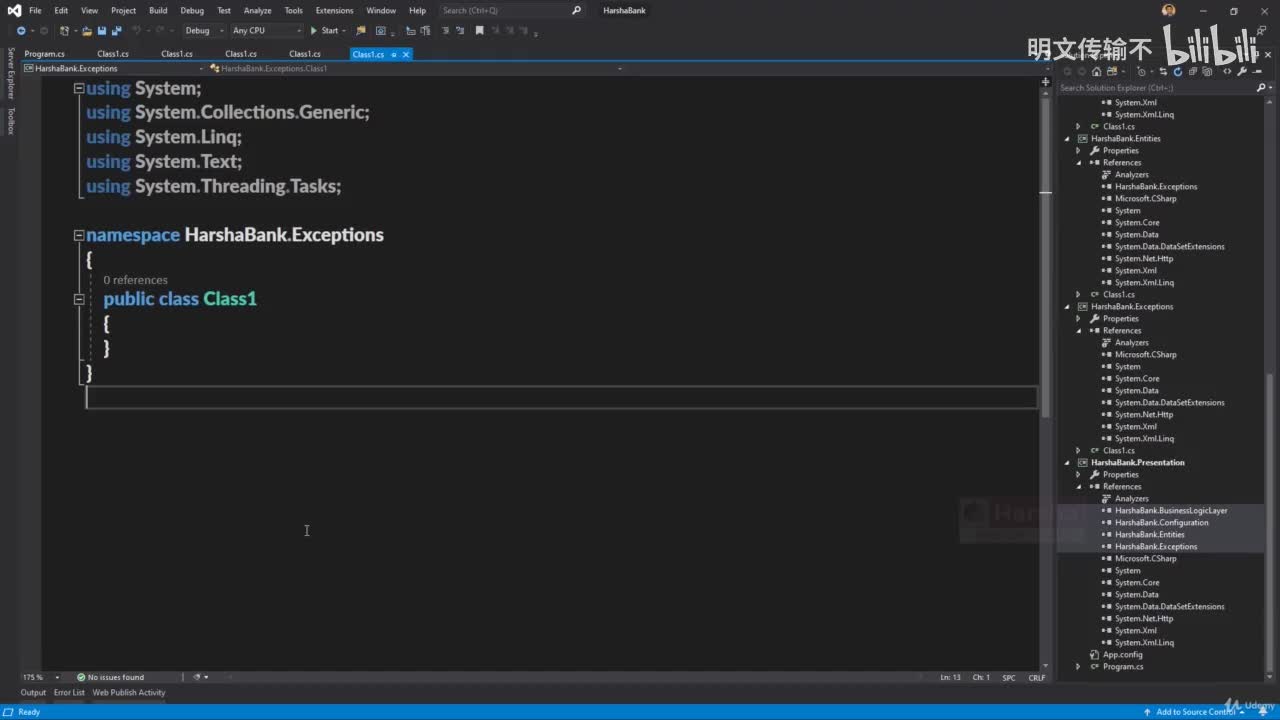
Task: Click the user account avatar icon
Action: [1169, 10]
